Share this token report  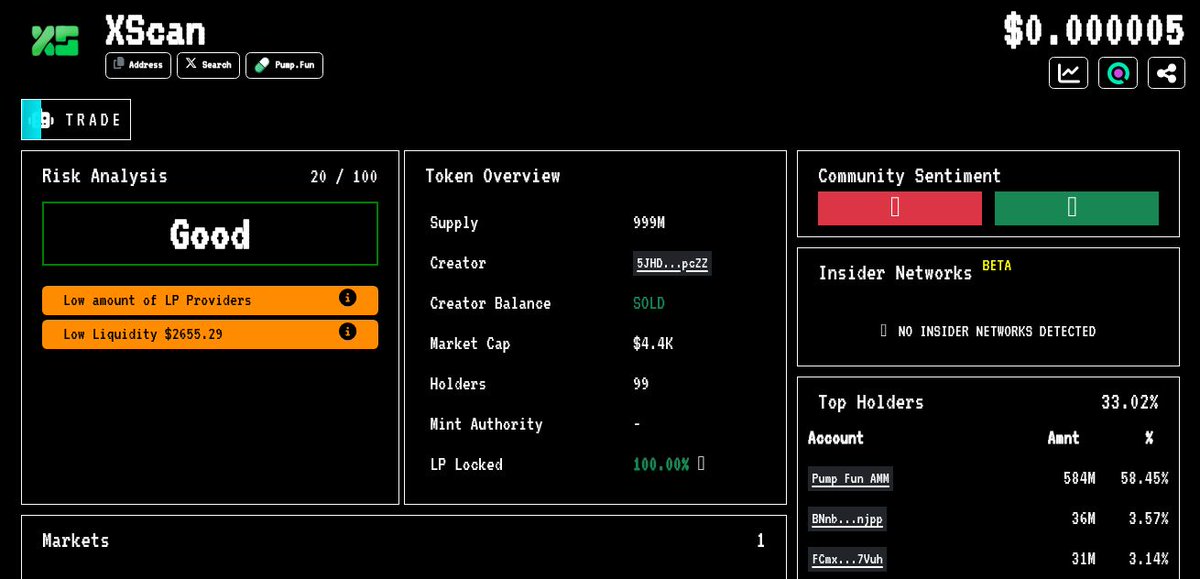(1166, 73)
